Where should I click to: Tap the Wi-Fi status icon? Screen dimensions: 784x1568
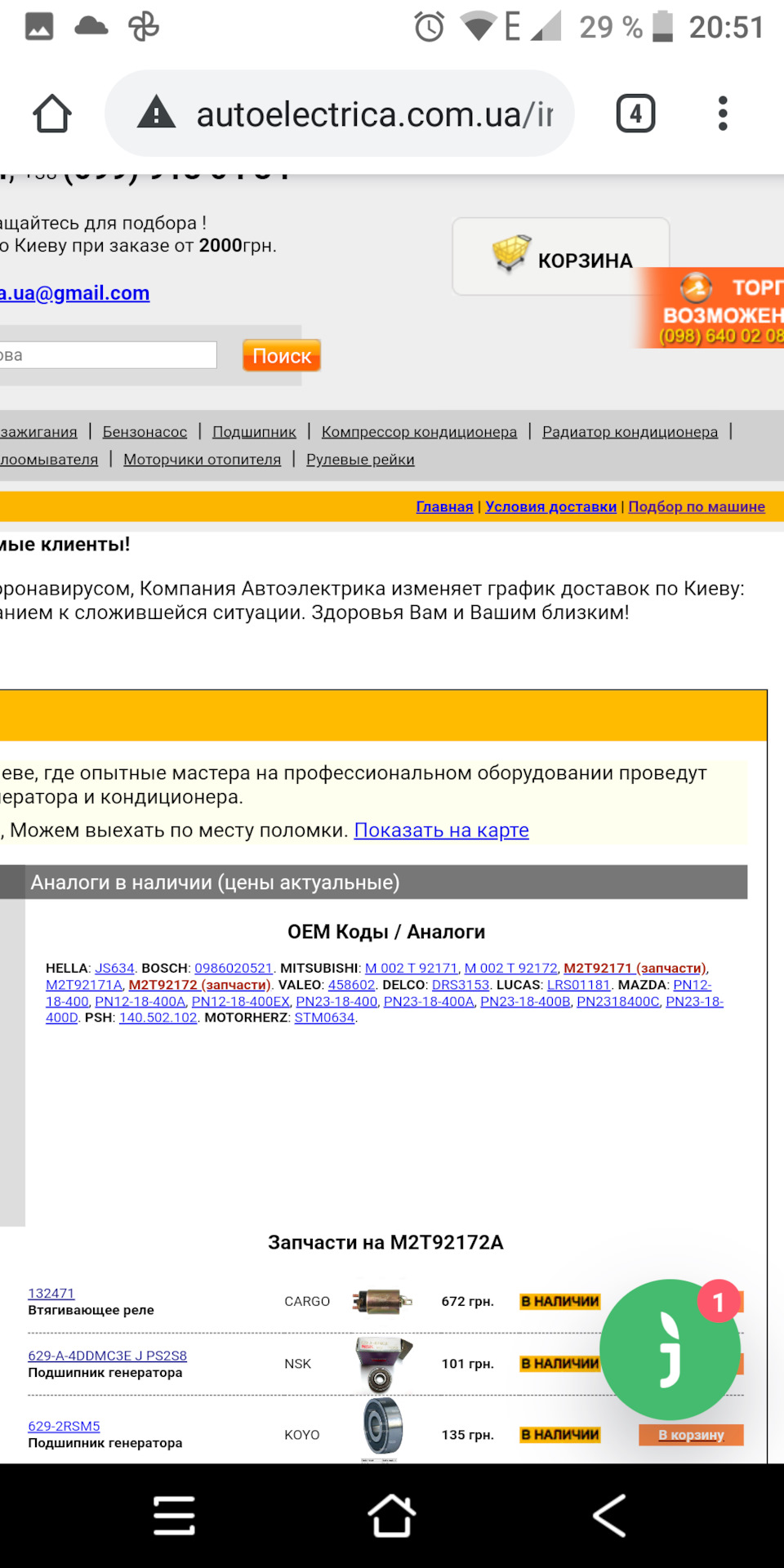point(479,27)
